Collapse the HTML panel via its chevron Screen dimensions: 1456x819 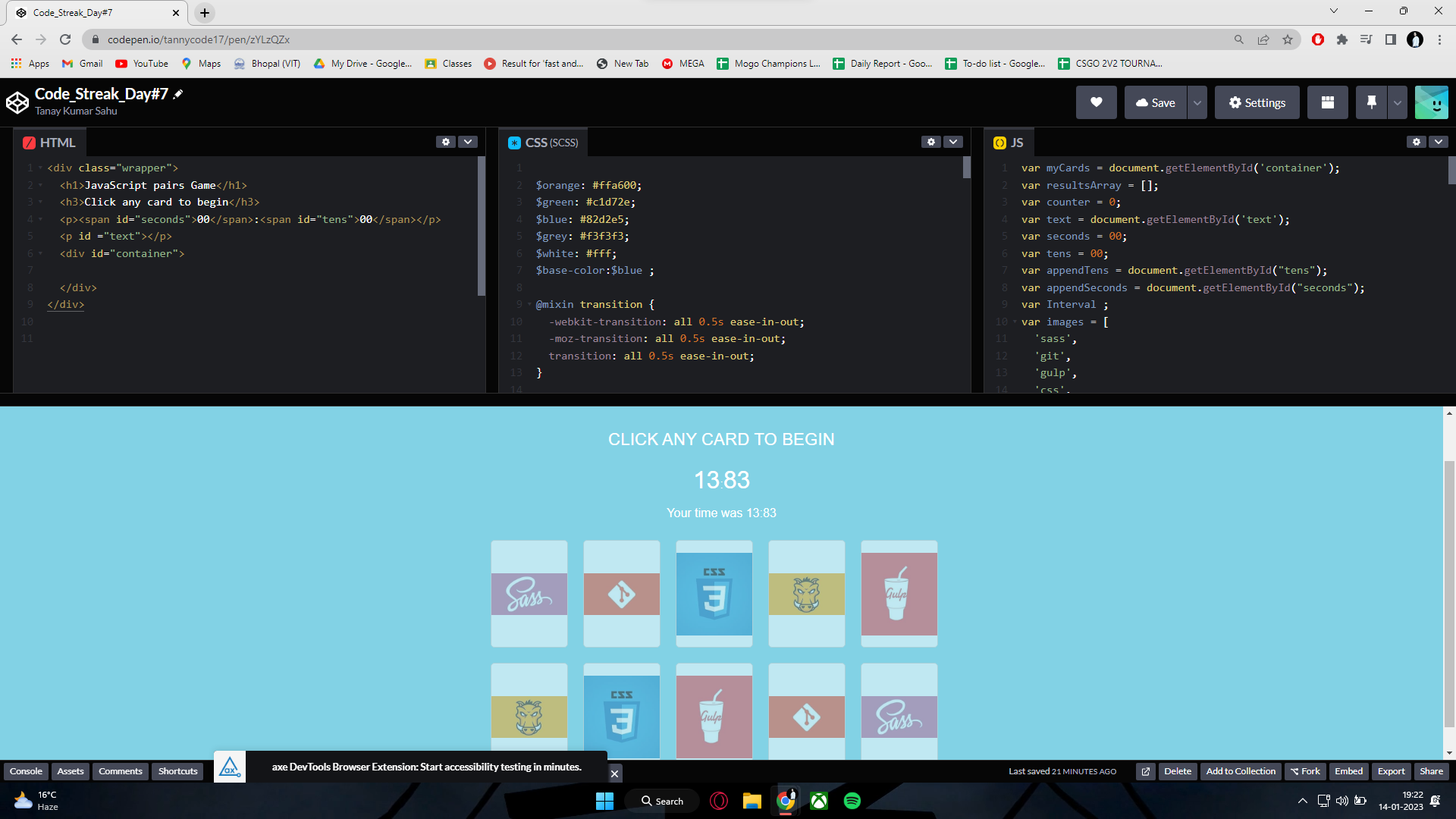tap(468, 142)
